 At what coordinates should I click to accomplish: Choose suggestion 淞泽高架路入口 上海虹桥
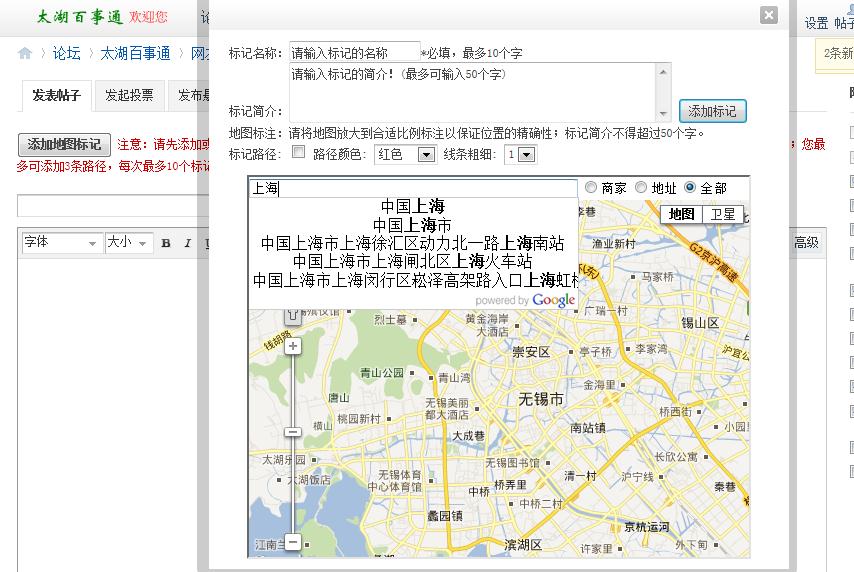tap(413, 280)
